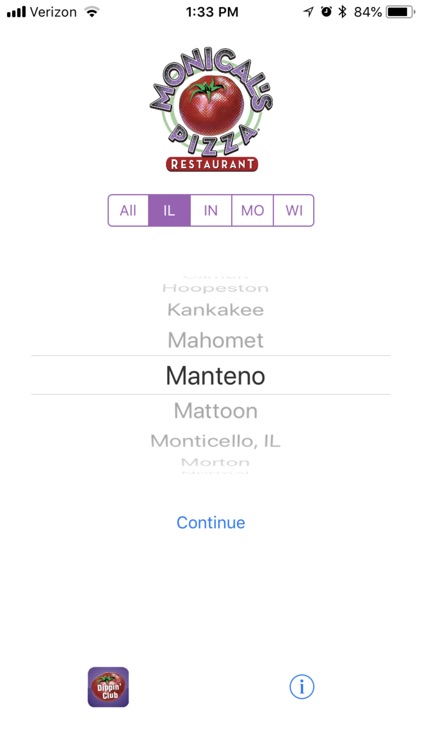Image resolution: width=422 pixels, height=750 pixels.
Task: Choose Mattoon in the location picker
Action: [216, 410]
